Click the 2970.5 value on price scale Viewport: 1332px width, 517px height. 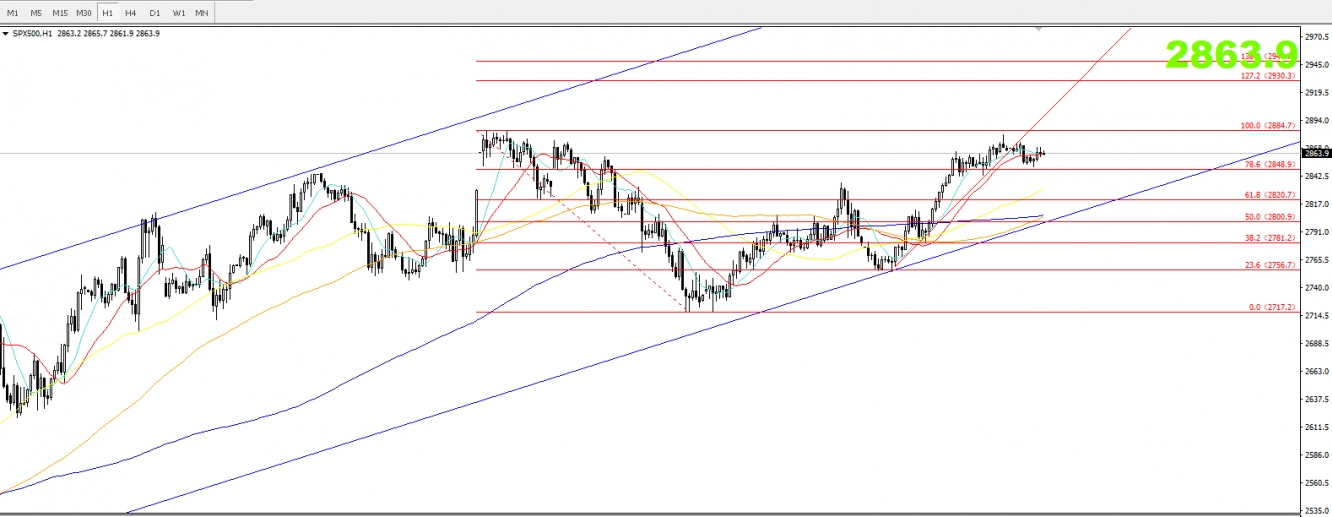pyautogui.click(x=1316, y=36)
